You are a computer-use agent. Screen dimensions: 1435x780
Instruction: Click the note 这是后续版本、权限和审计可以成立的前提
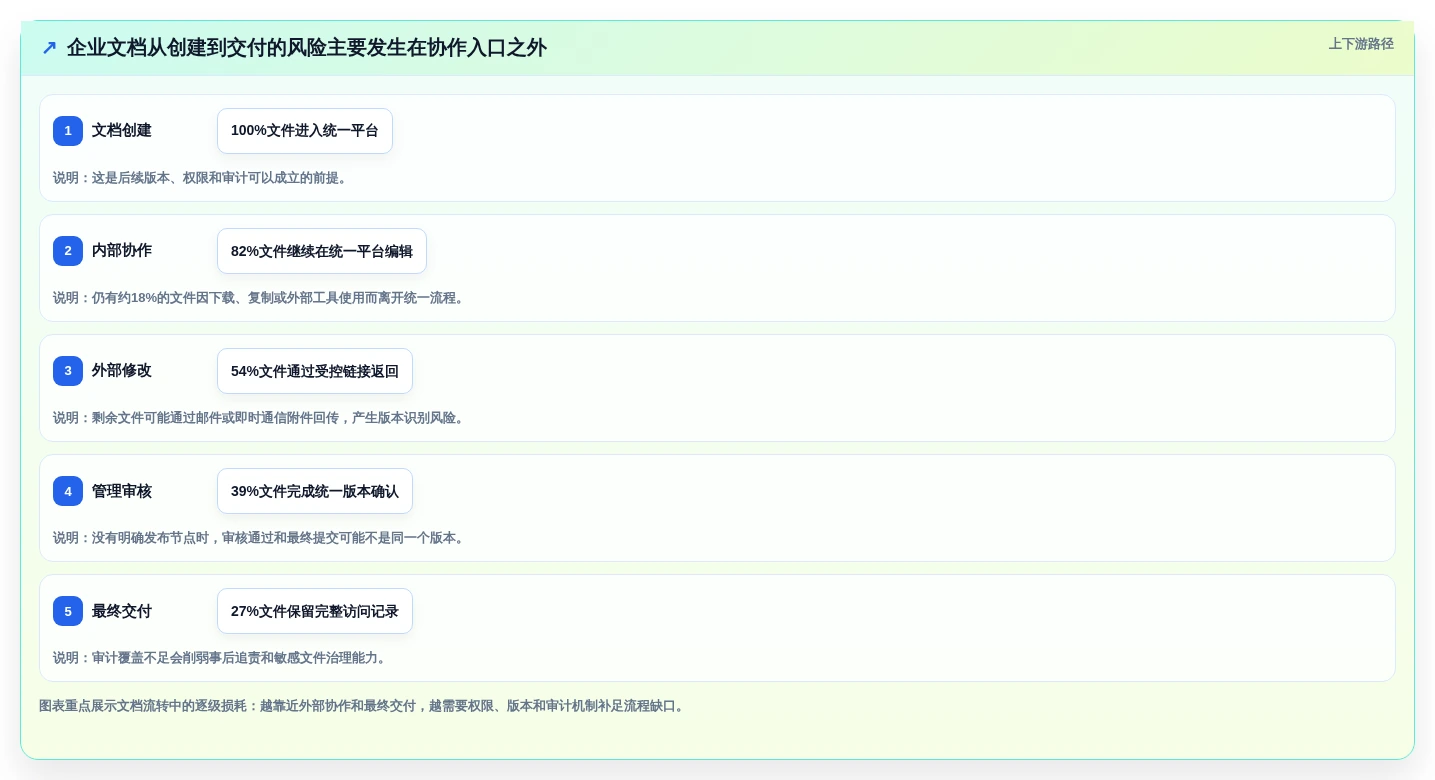point(202,178)
